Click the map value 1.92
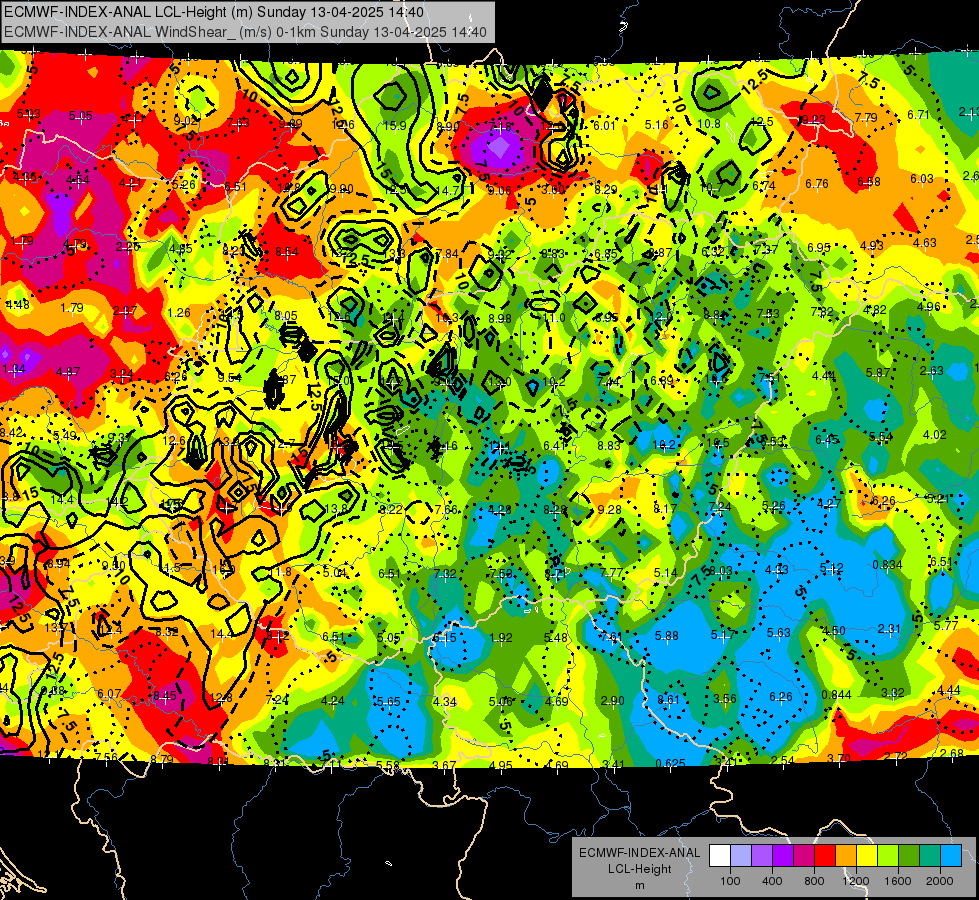 pyautogui.click(x=501, y=638)
